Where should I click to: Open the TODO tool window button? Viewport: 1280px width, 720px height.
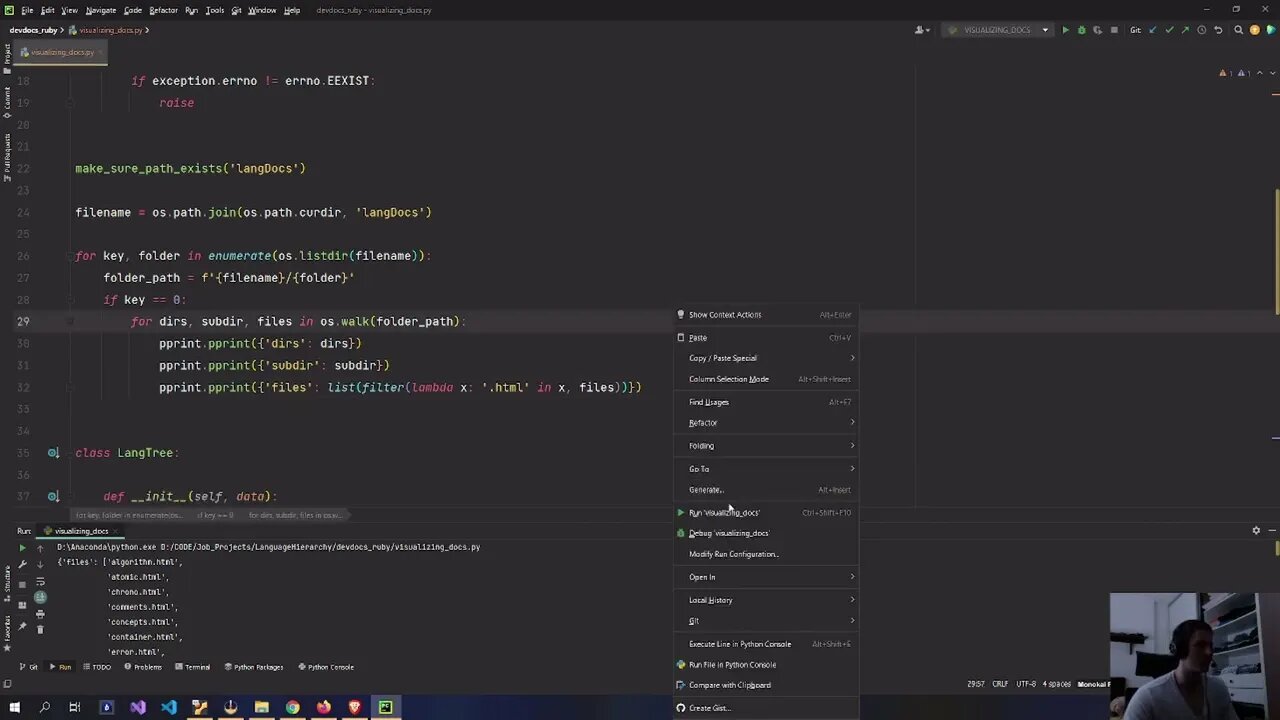(97, 667)
